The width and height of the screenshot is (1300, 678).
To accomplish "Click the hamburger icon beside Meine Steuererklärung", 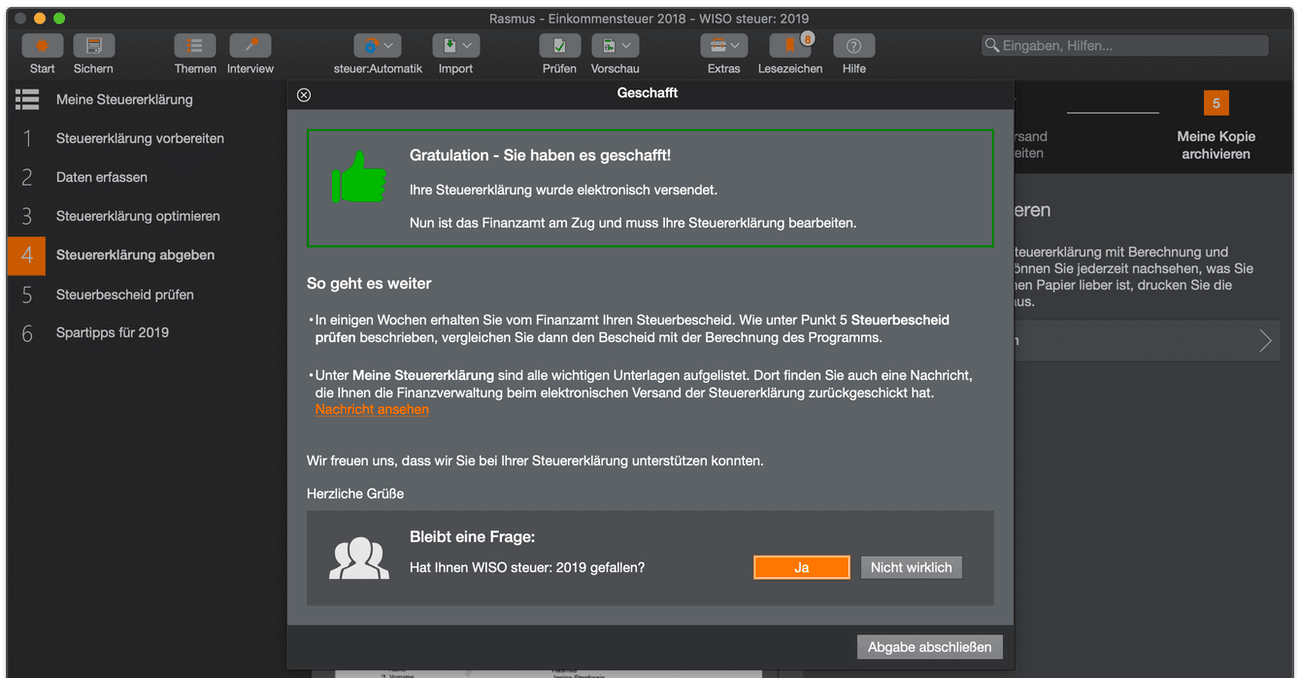I will coord(27,99).
